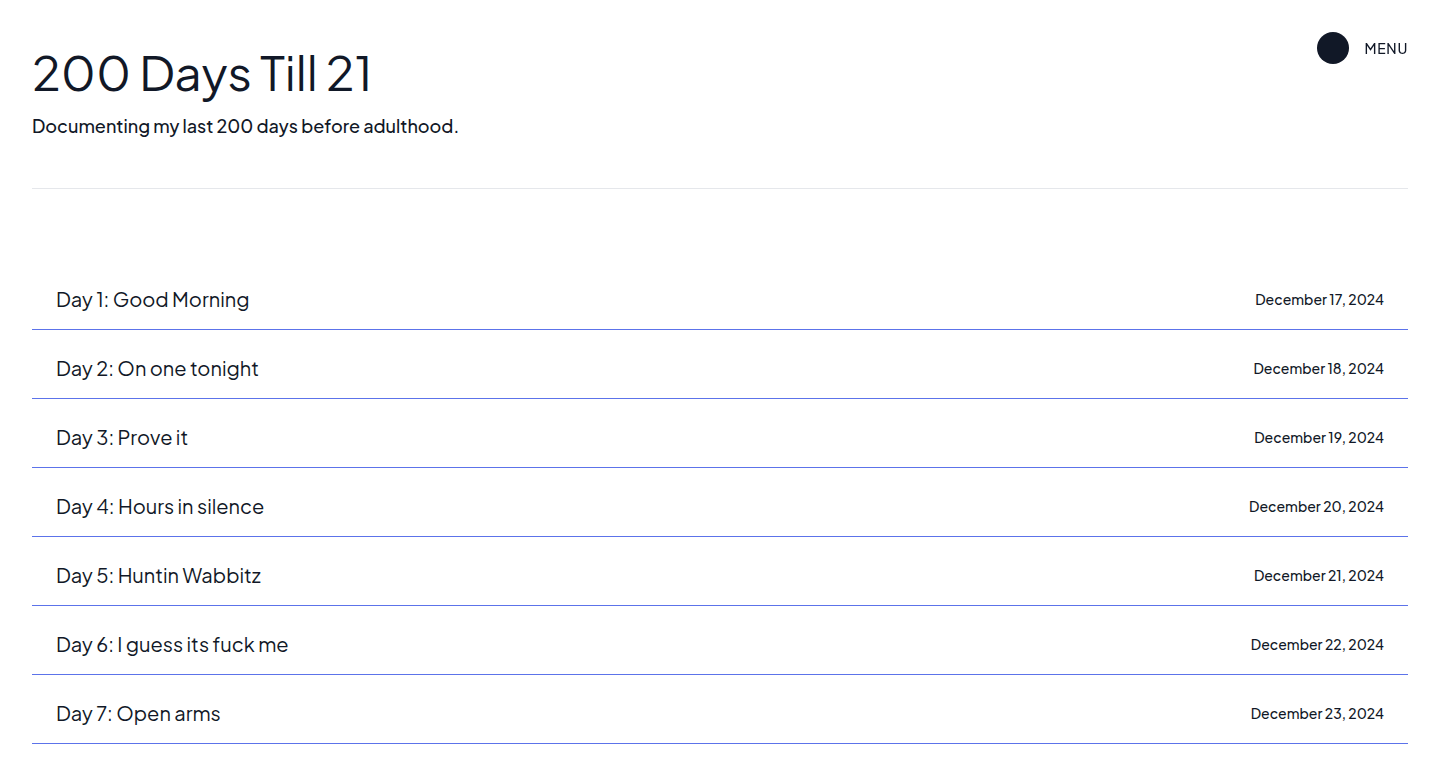Click the December 17, 2024 date
1440x761 pixels.
(1319, 300)
